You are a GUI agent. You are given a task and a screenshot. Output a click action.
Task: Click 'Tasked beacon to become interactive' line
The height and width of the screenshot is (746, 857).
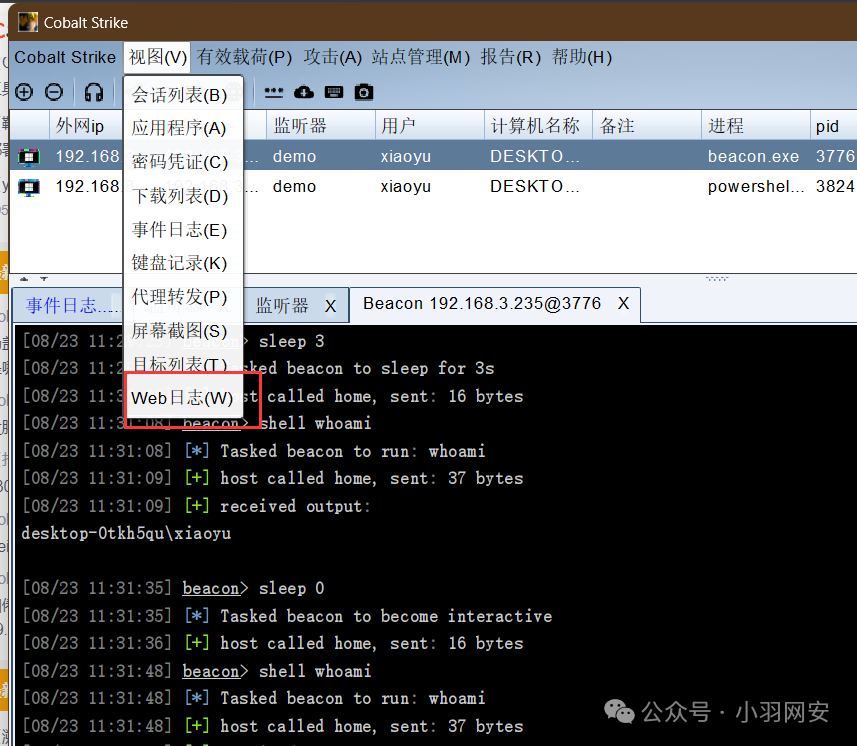pos(386,616)
